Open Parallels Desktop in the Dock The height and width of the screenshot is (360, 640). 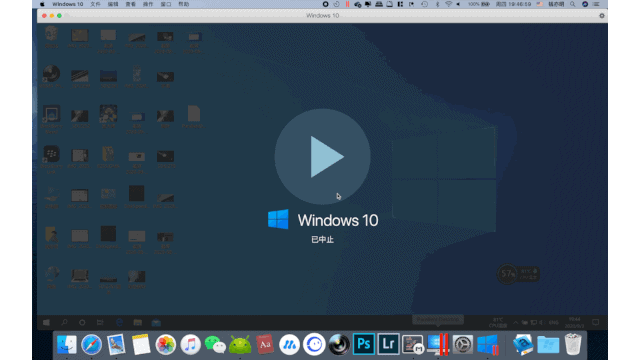(x=438, y=344)
